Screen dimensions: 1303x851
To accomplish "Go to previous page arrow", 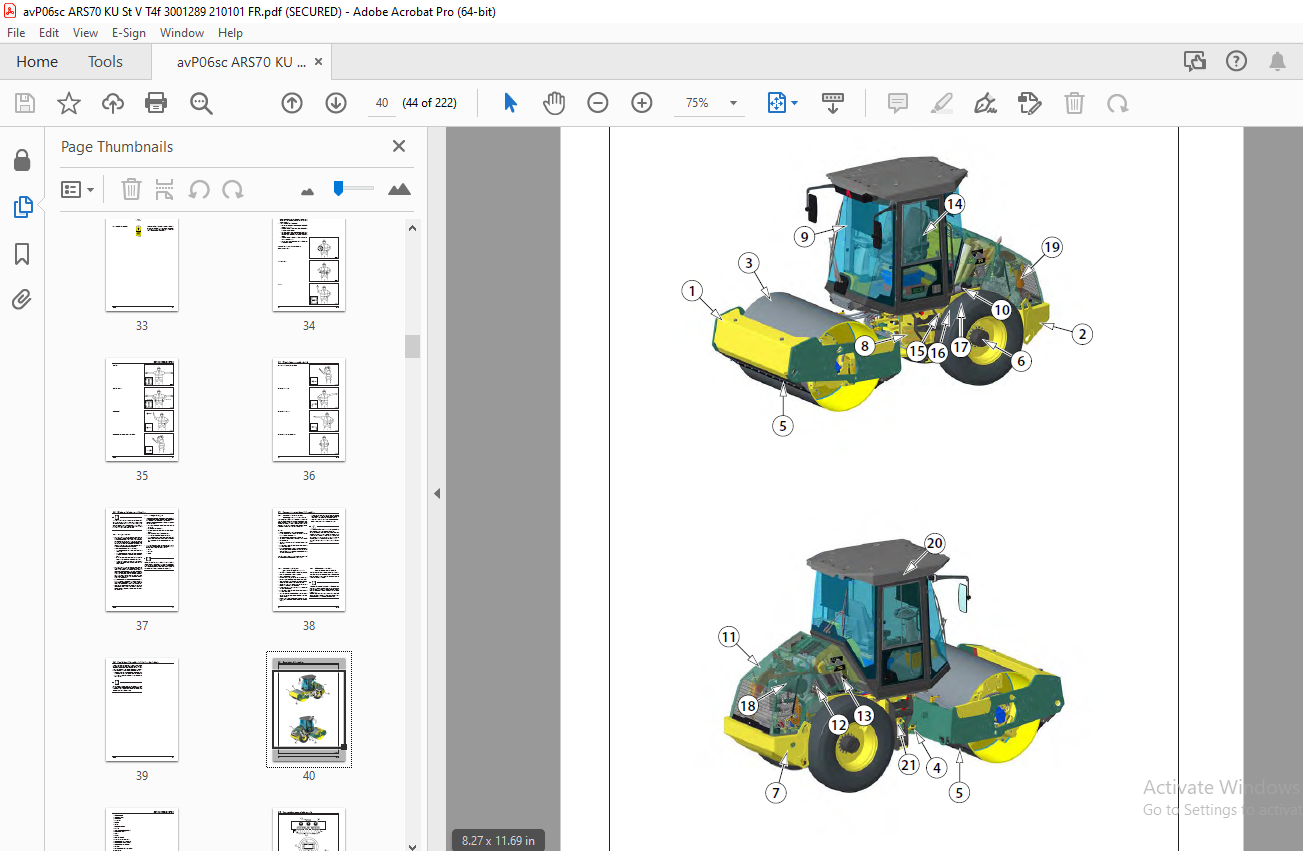I will point(292,103).
